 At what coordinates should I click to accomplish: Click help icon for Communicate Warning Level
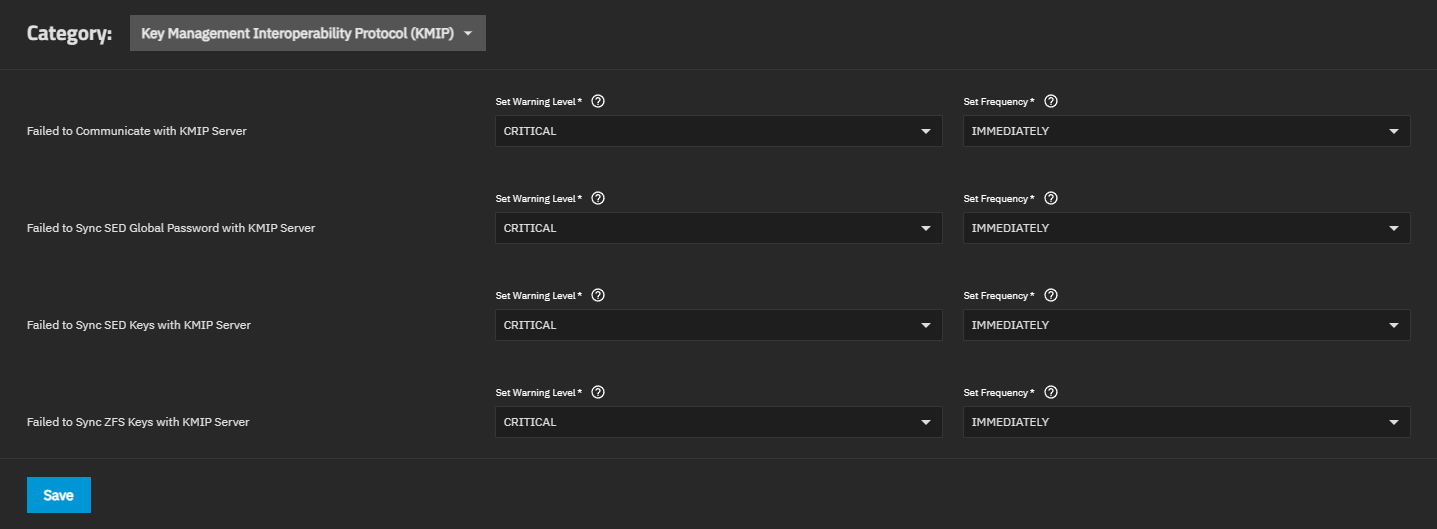[x=598, y=101]
